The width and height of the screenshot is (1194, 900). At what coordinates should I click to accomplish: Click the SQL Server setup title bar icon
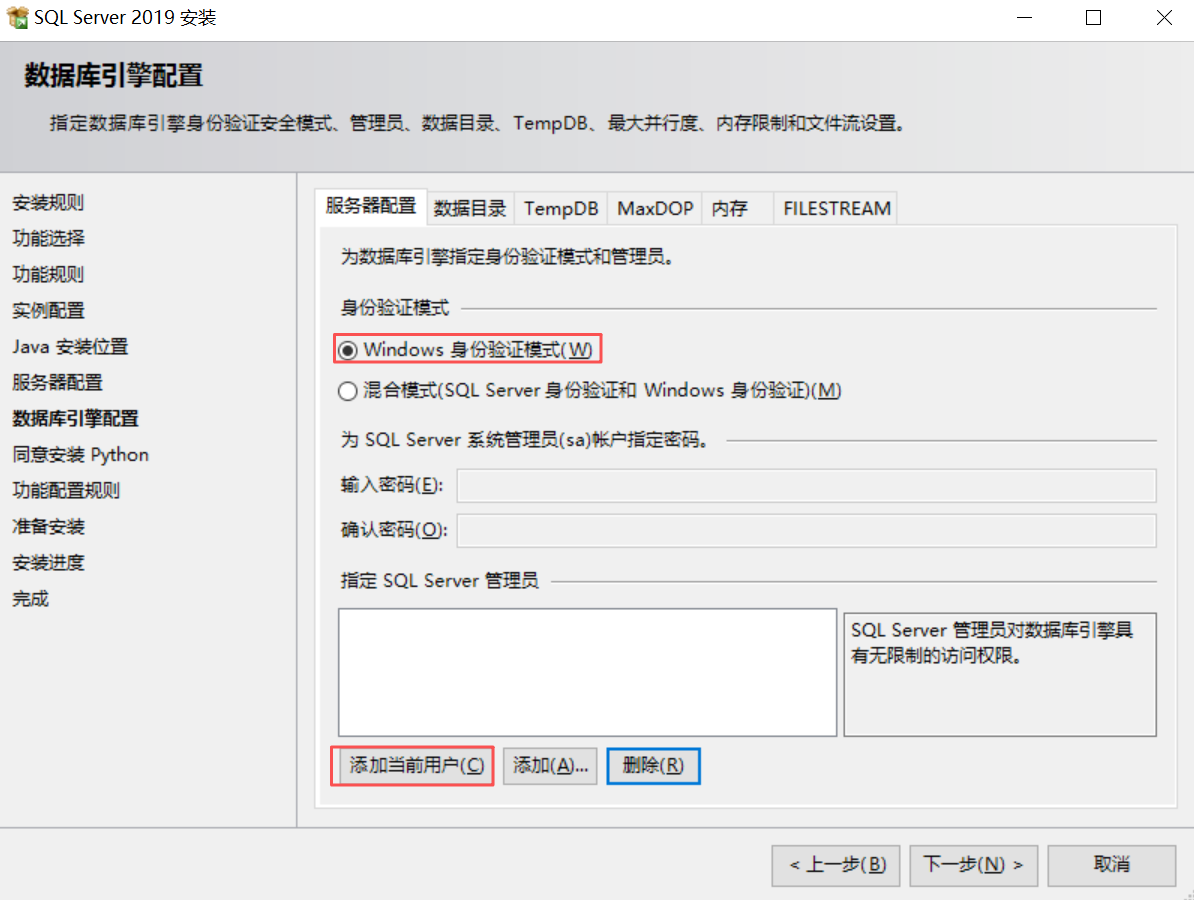click(x=17, y=17)
